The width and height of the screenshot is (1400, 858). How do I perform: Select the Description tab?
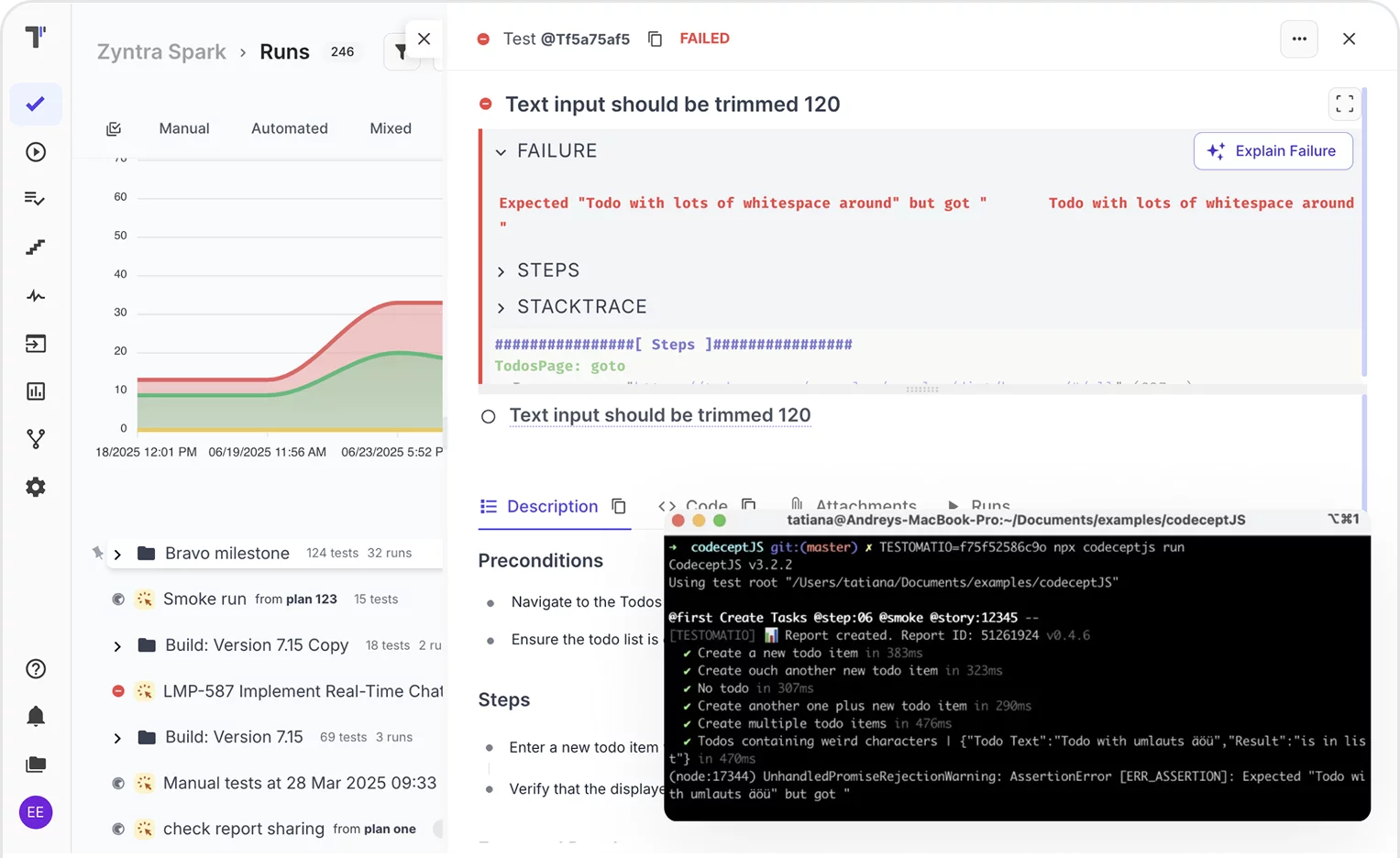pos(551,506)
